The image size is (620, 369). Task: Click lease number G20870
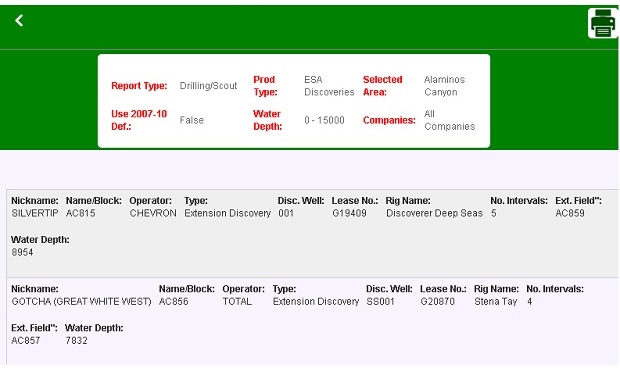click(x=437, y=301)
